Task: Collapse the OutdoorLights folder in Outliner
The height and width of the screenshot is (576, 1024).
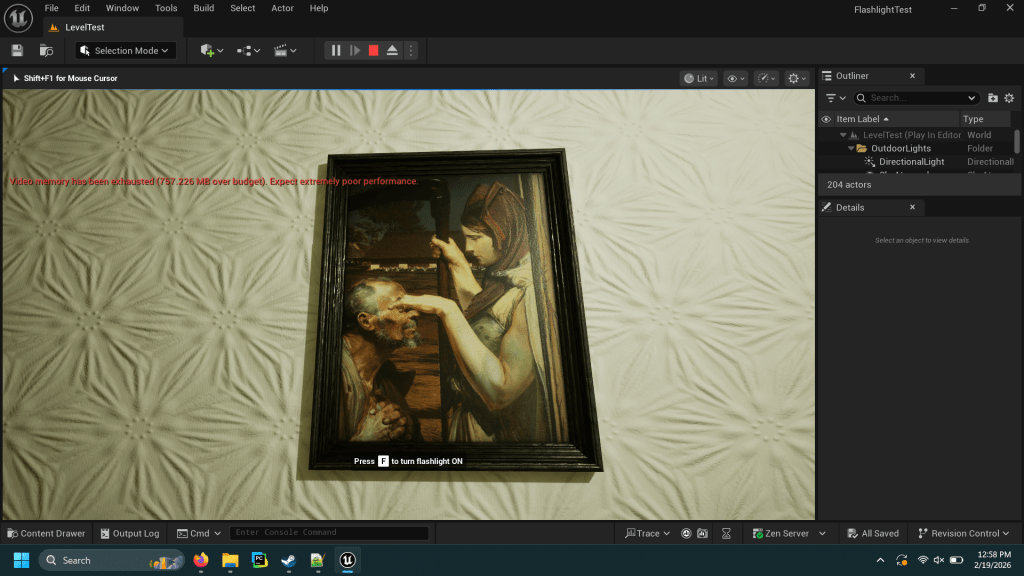Action: pos(851,148)
